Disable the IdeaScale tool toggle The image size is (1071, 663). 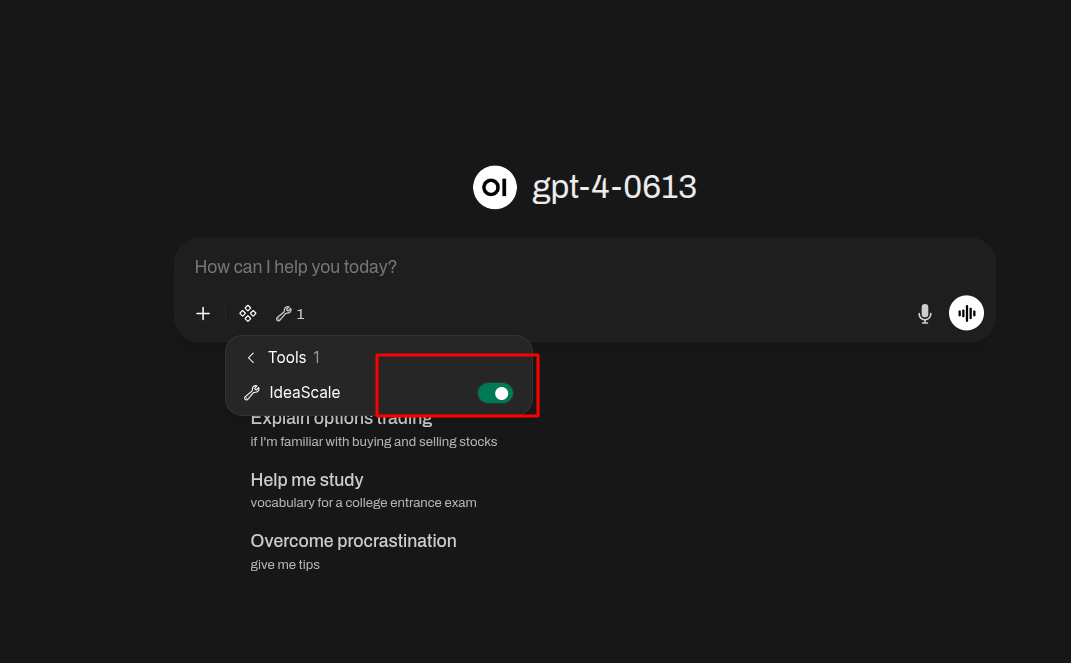(x=495, y=393)
